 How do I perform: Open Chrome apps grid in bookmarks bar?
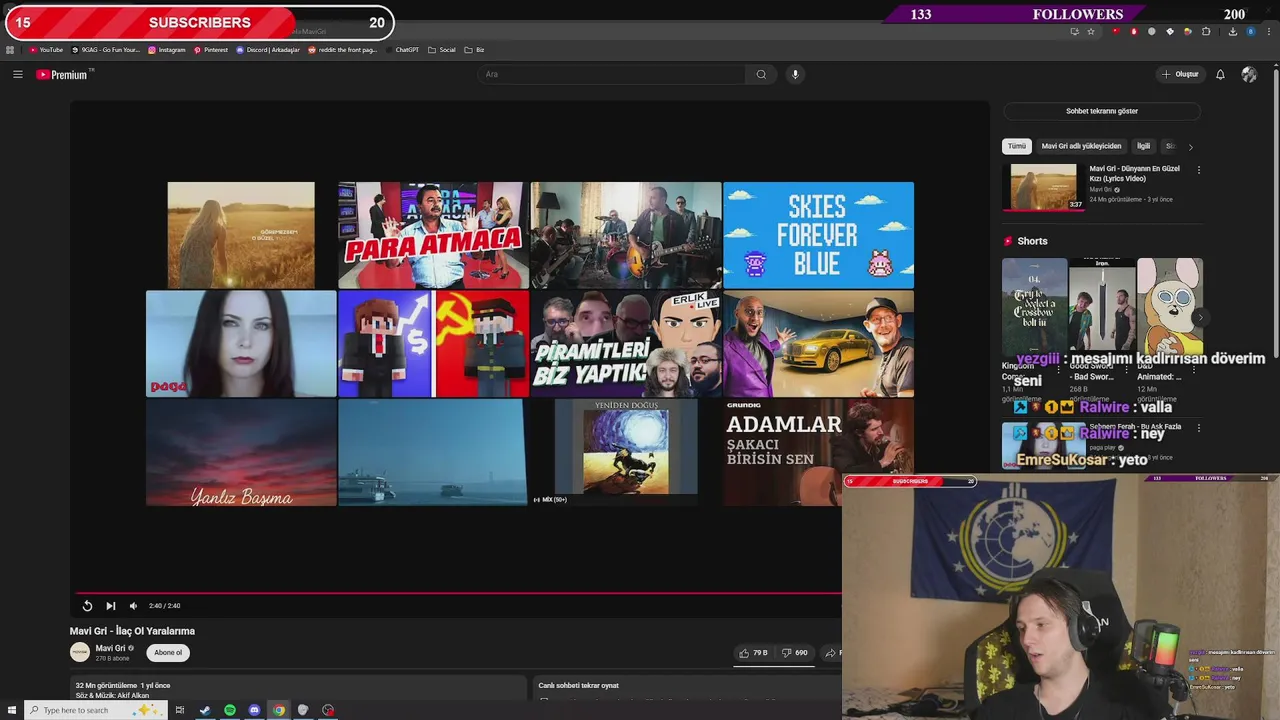(10, 50)
